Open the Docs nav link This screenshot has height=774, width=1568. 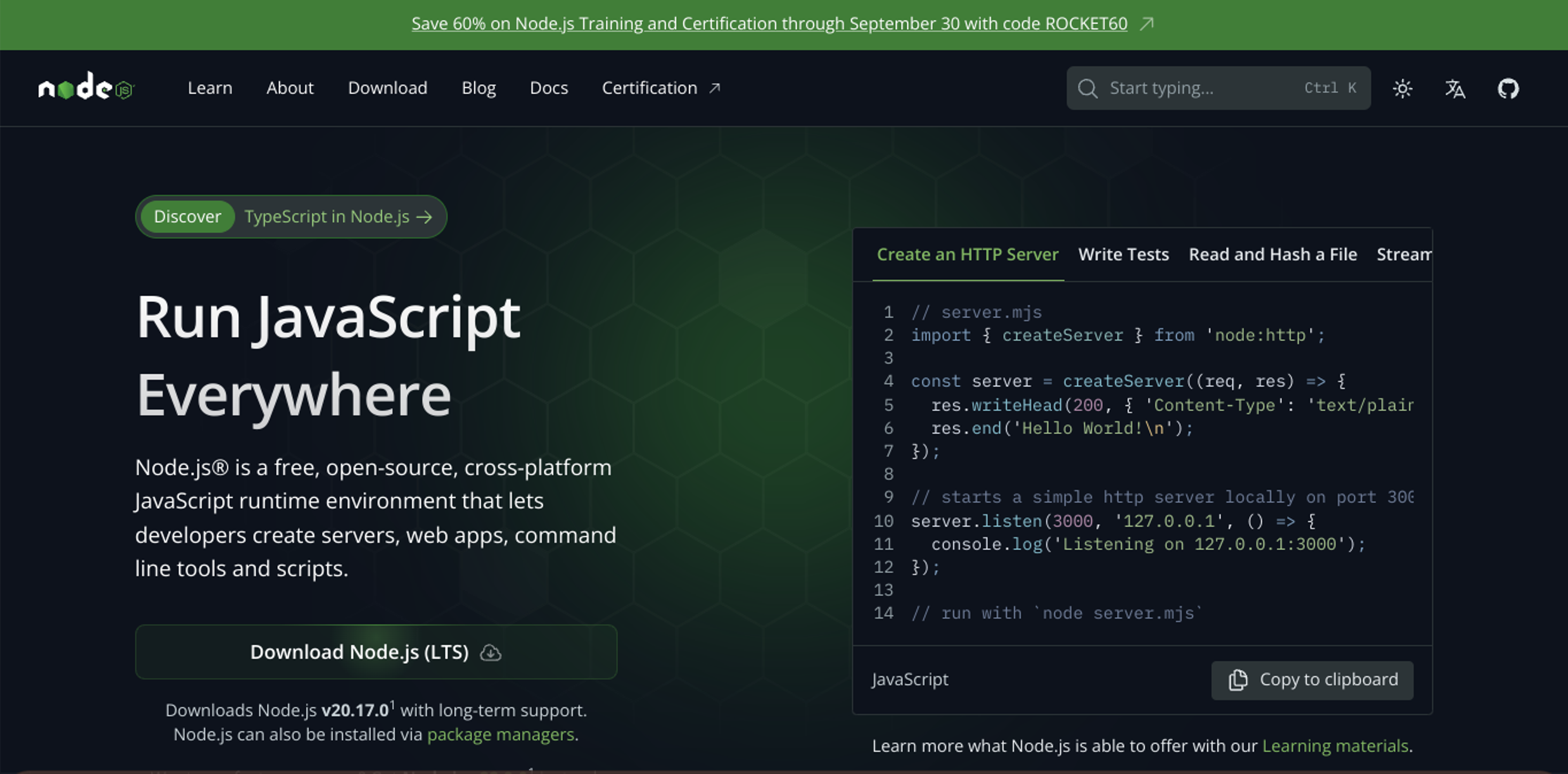[x=548, y=88]
